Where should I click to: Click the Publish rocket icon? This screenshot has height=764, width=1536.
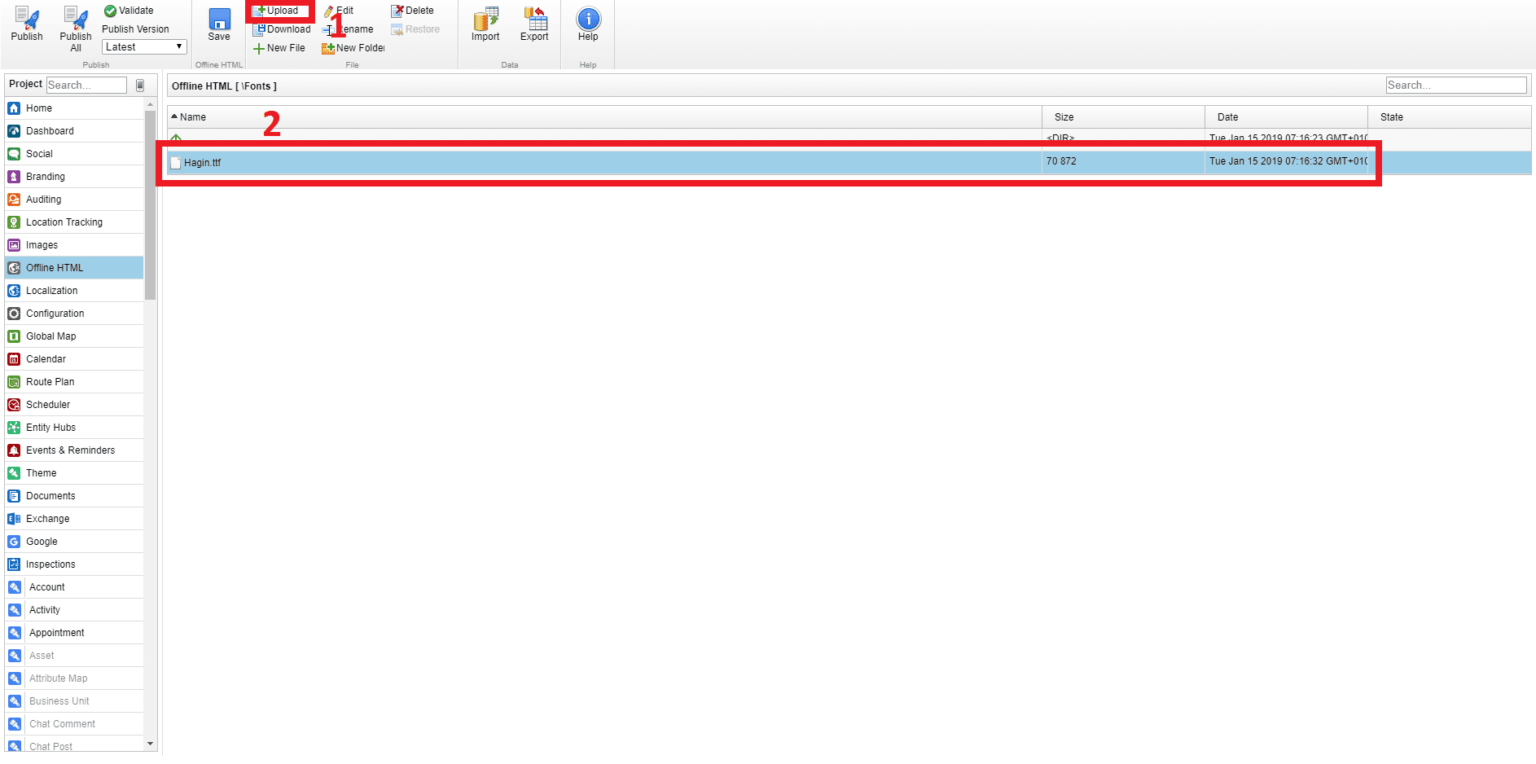27,17
